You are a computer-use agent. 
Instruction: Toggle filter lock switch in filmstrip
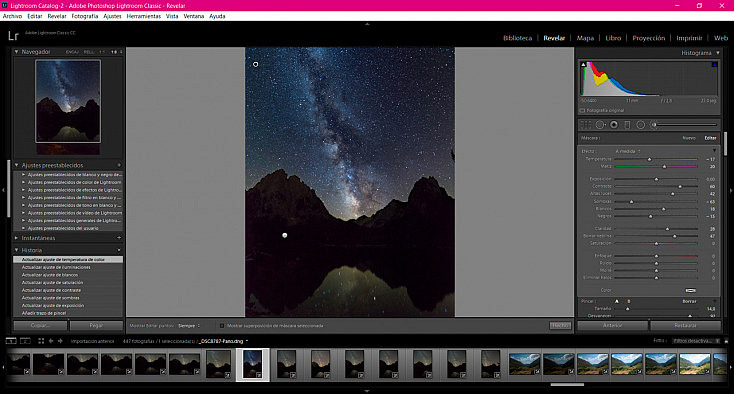727,341
